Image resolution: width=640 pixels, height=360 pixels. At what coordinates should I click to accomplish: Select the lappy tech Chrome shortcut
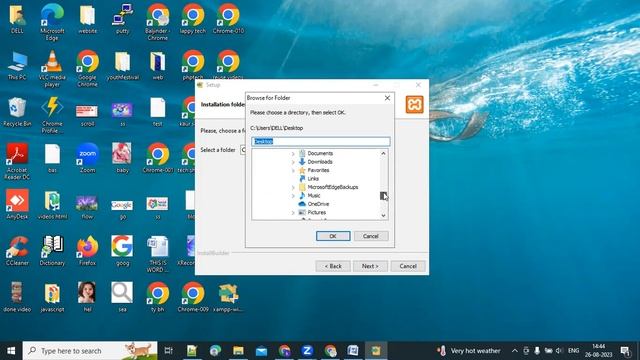pyautogui.click(x=193, y=20)
